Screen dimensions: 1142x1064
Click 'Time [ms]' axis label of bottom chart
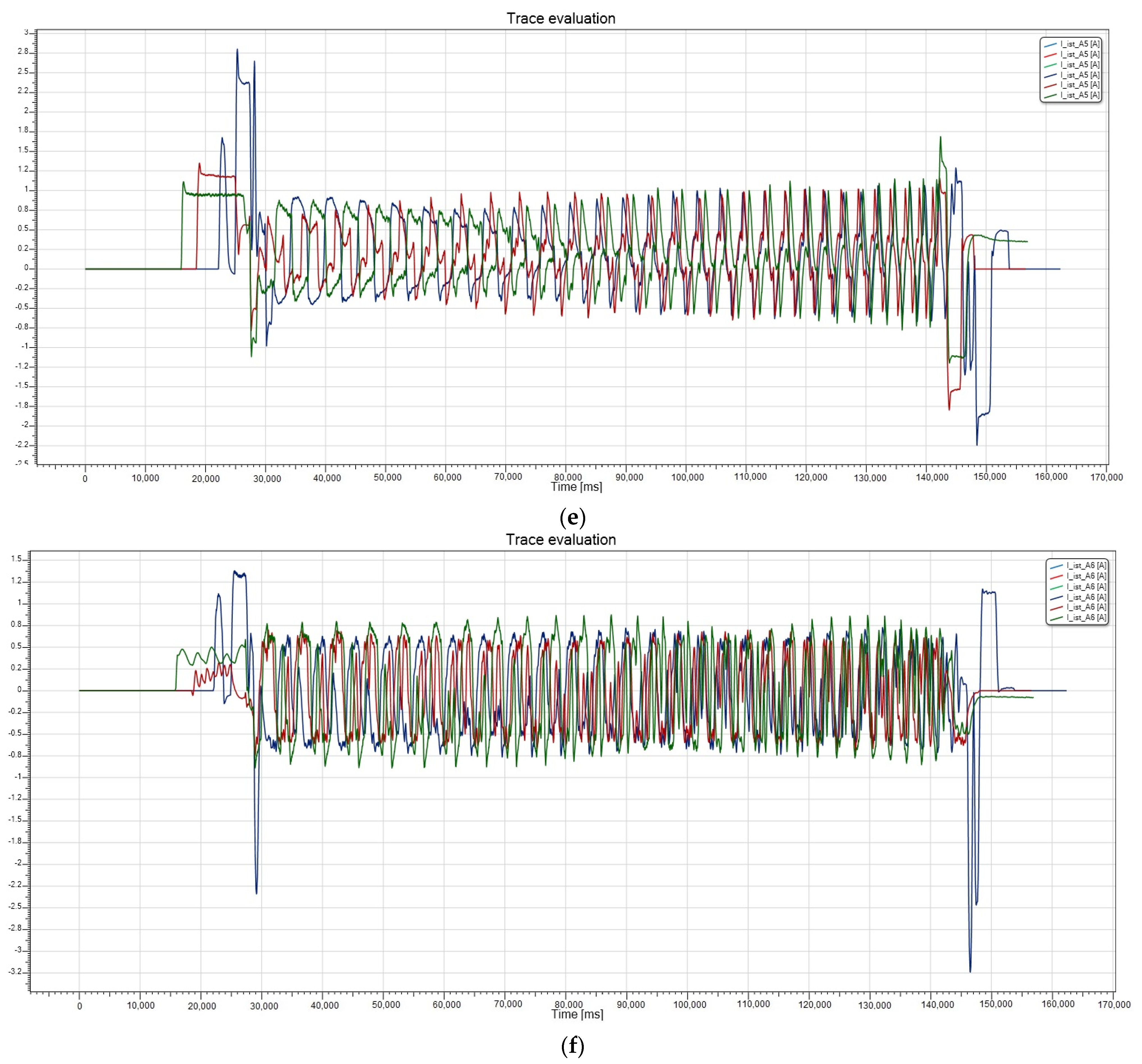tap(577, 1014)
